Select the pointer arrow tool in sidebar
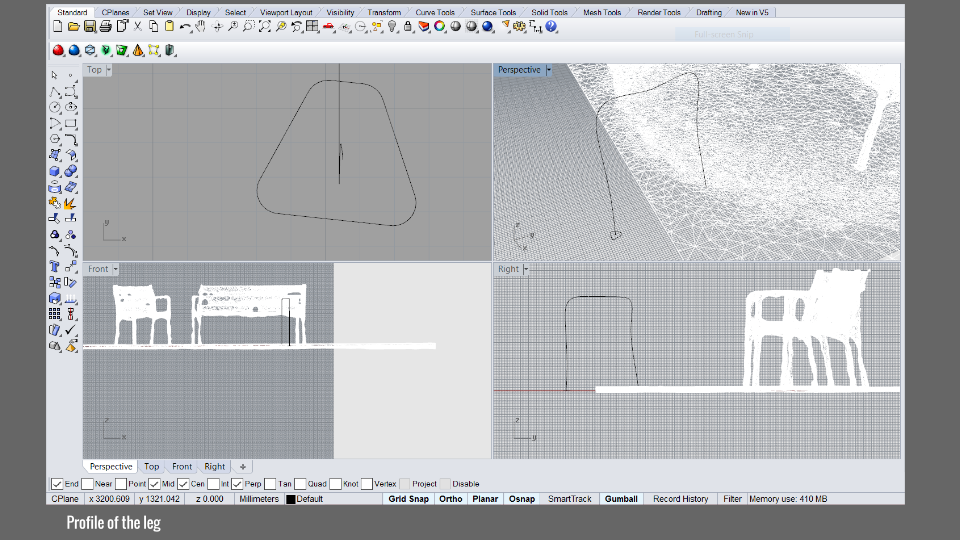The width and height of the screenshot is (960, 540). [55, 75]
